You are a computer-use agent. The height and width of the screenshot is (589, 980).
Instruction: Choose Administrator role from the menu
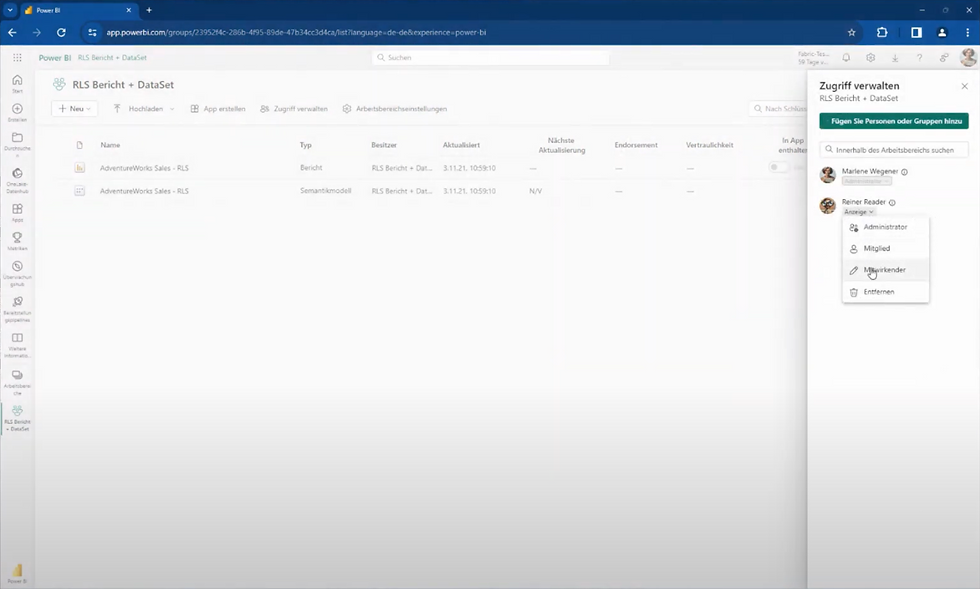tap(886, 227)
